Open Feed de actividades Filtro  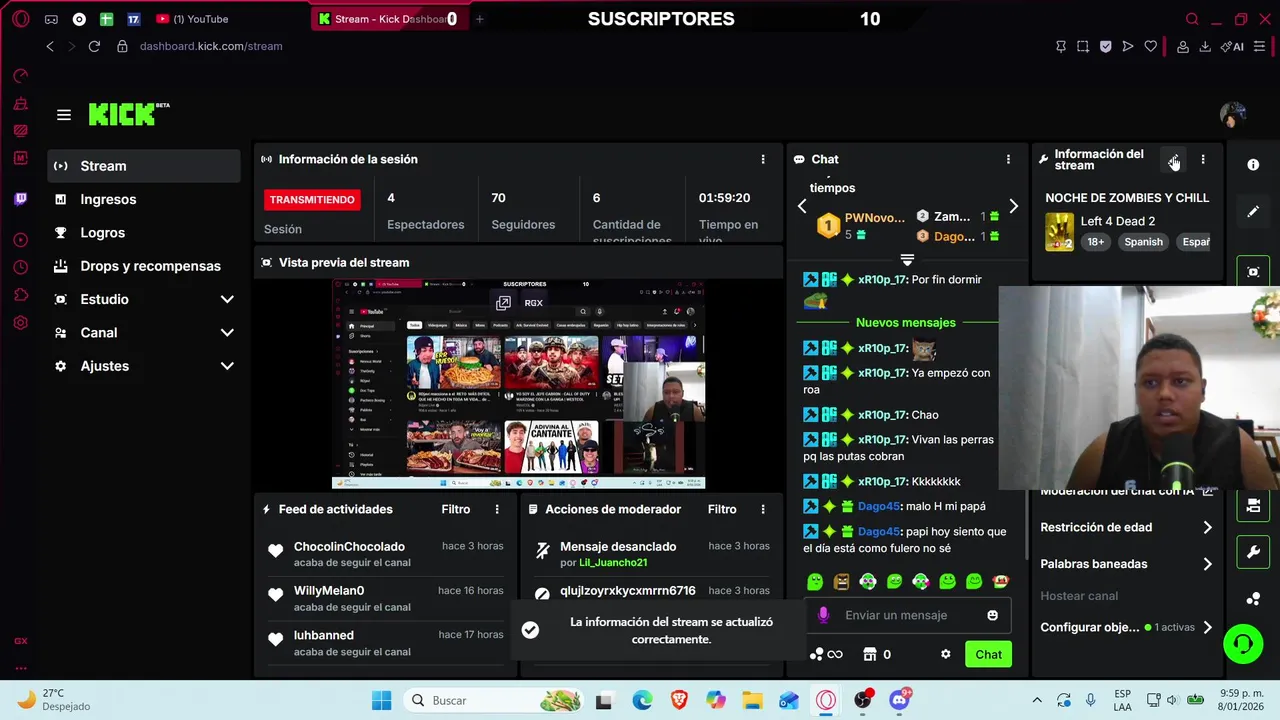coord(455,509)
